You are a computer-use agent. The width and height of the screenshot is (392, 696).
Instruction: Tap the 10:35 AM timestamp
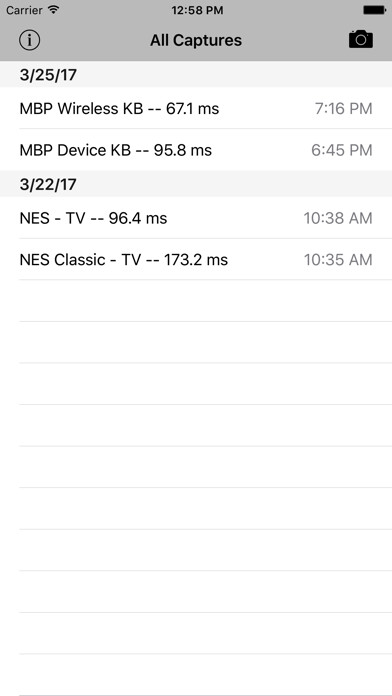[338, 260]
